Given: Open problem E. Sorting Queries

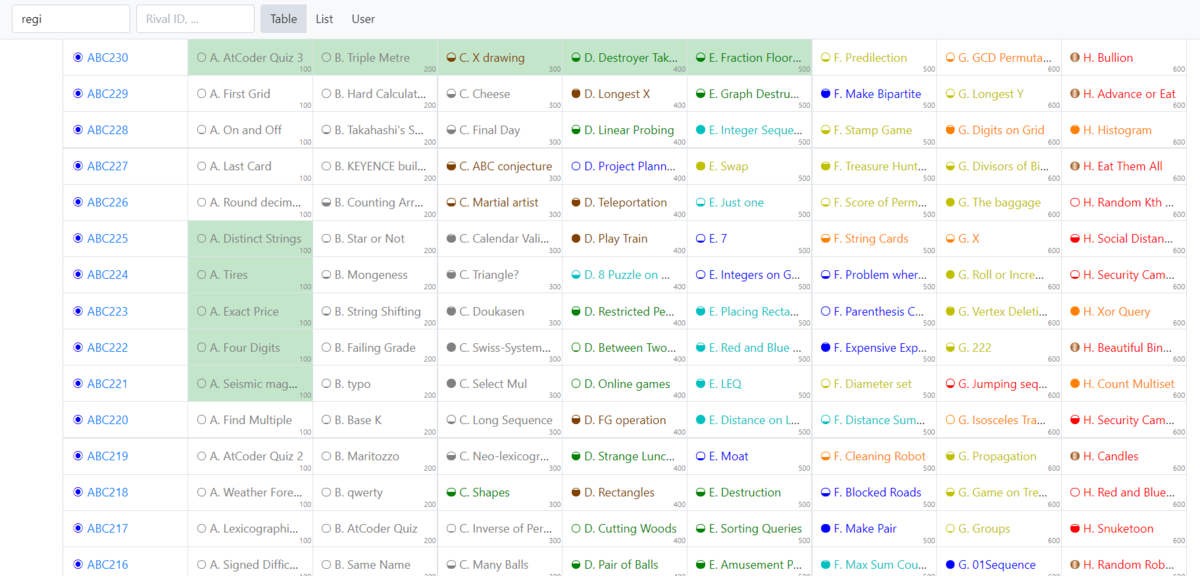Looking at the screenshot, I should [x=756, y=529].
